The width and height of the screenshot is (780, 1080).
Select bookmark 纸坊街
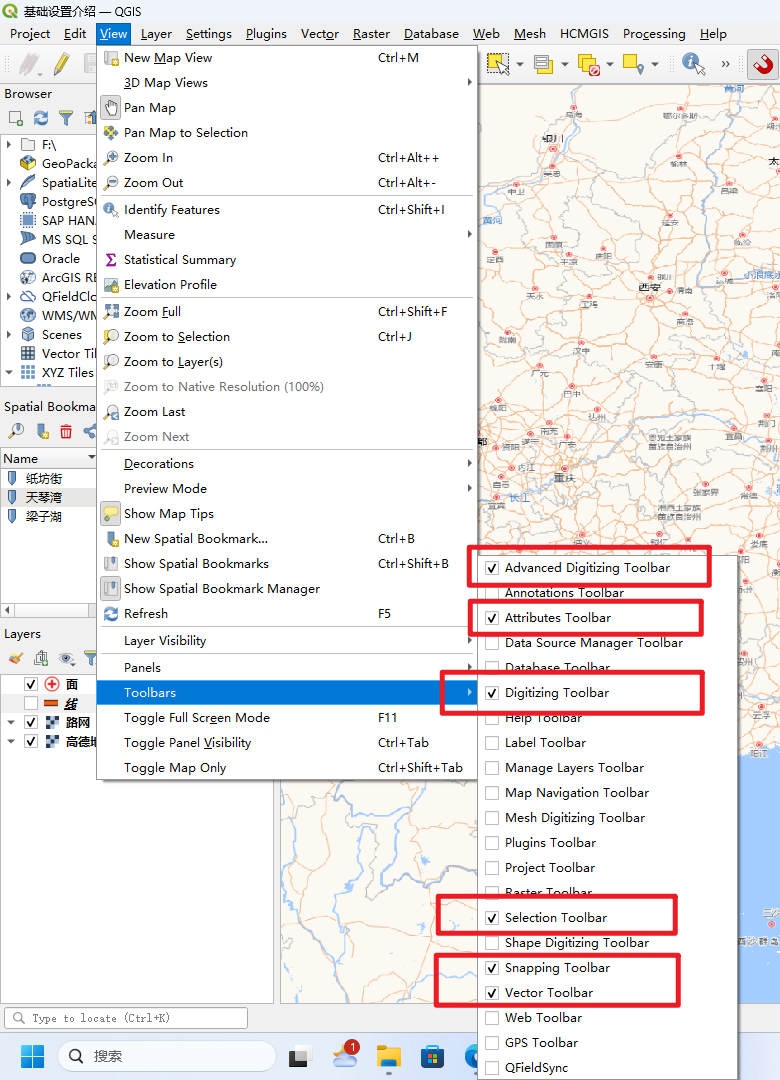(44, 478)
